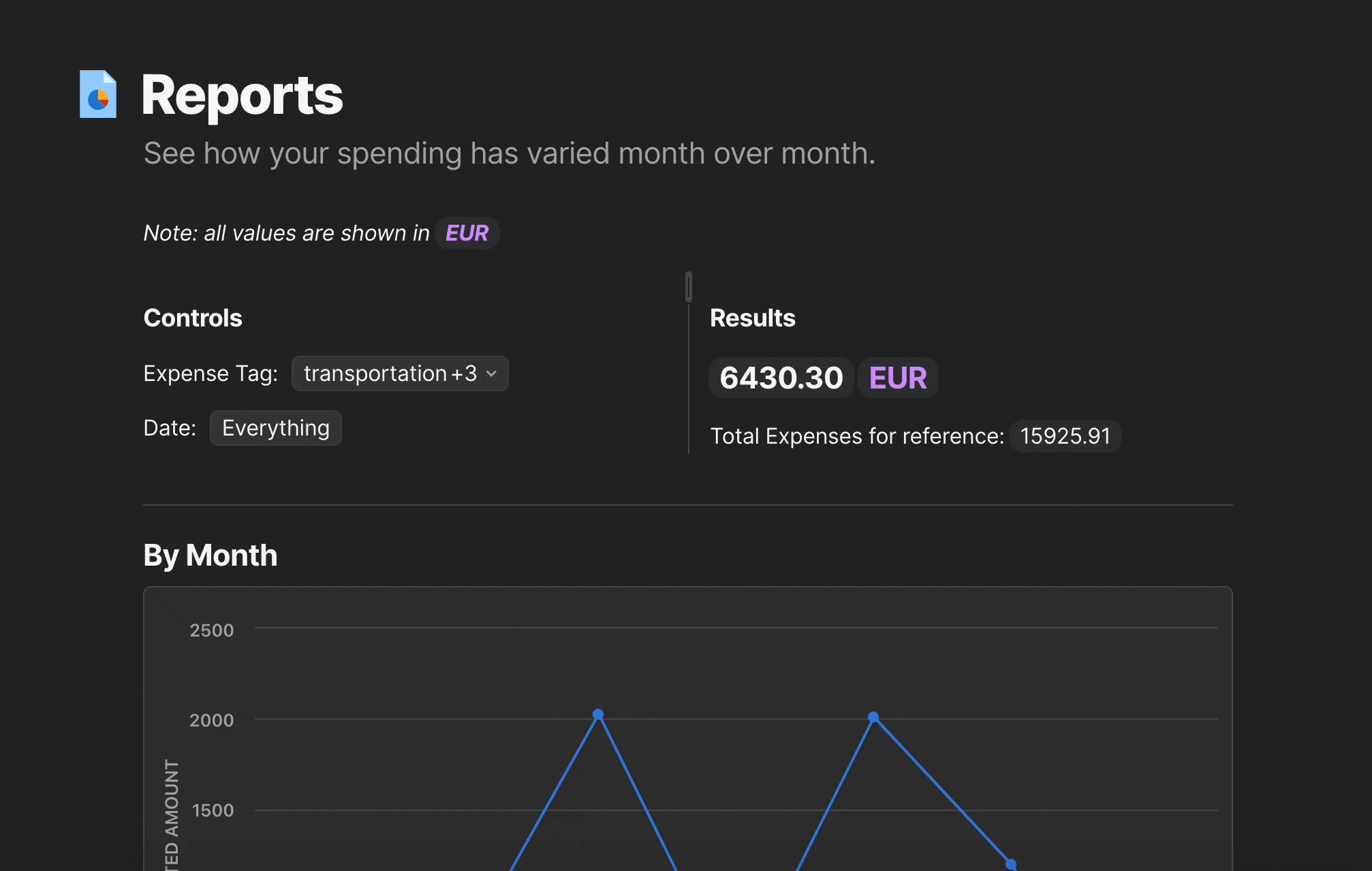Image resolution: width=1372 pixels, height=871 pixels.
Task: Click the EUR label beside the result total
Action: [x=898, y=378]
